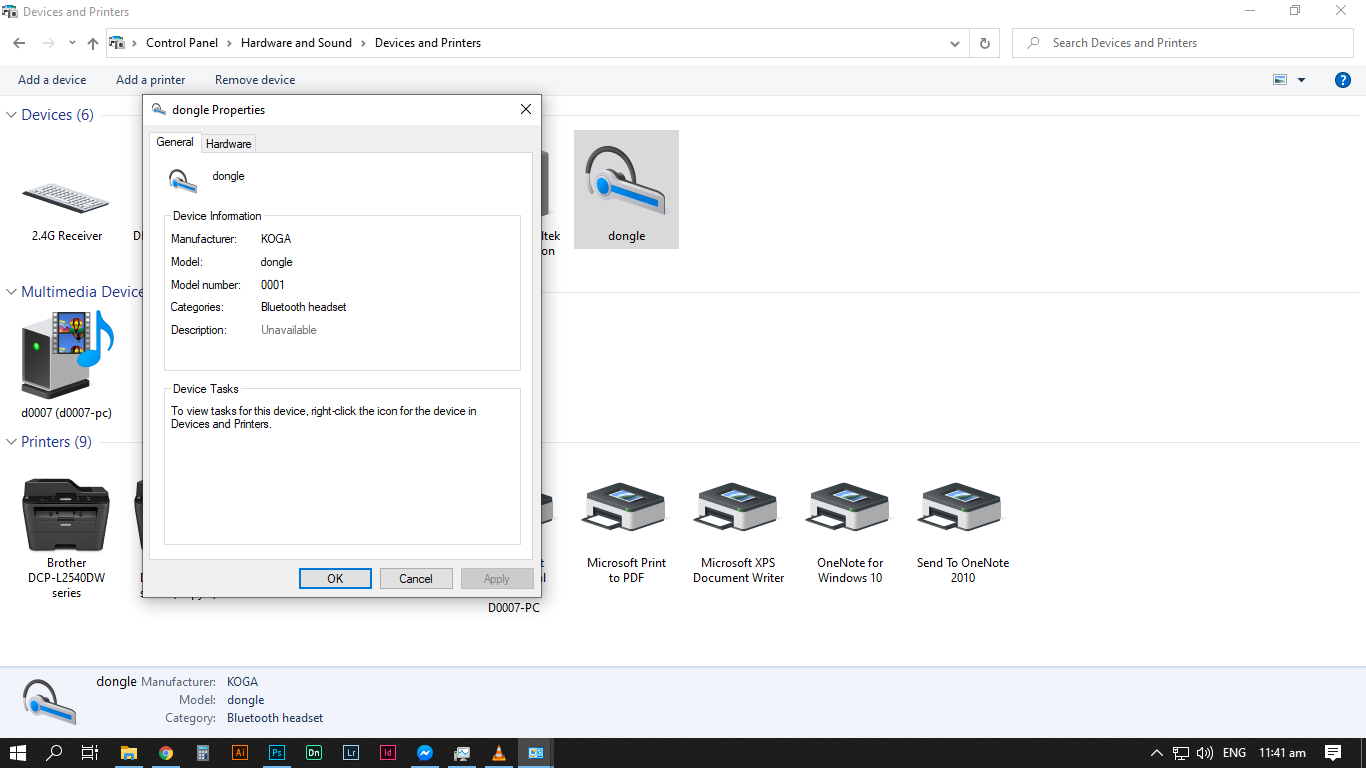Click the 11:41 am clock
1366x768 pixels.
click(x=1282, y=753)
